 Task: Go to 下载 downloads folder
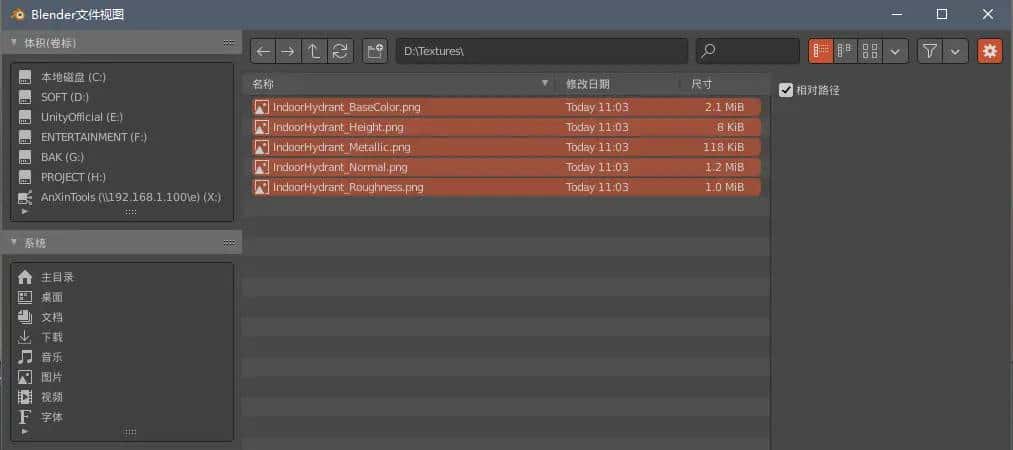pyautogui.click(x=121, y=337)
